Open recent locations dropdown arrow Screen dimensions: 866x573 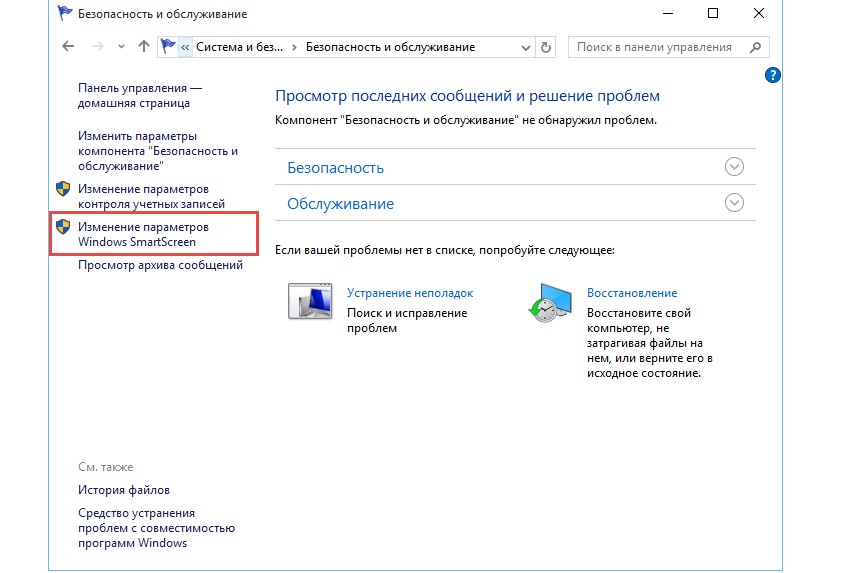coord(121,47)
